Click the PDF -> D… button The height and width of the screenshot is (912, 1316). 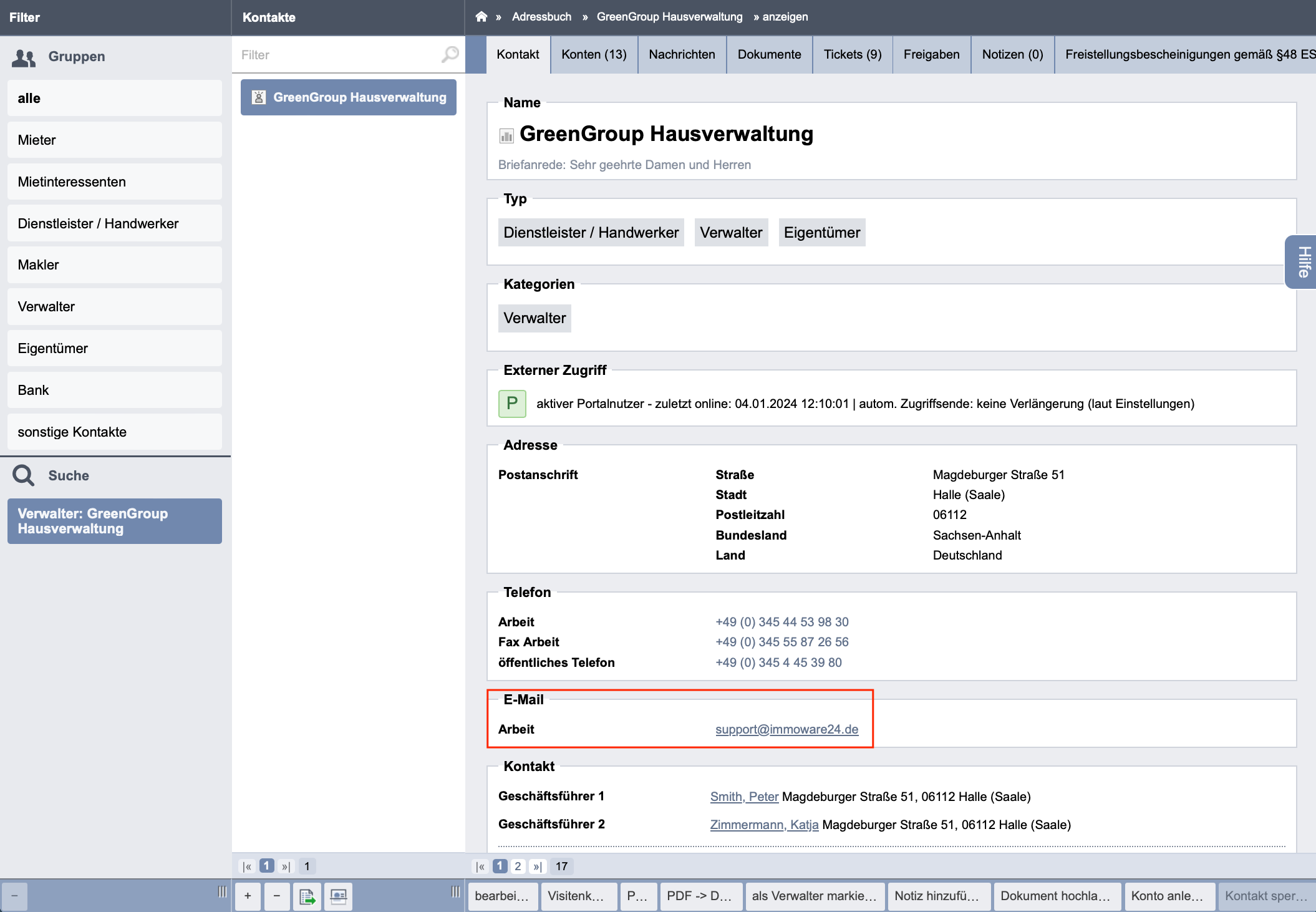tap(700, 896)
